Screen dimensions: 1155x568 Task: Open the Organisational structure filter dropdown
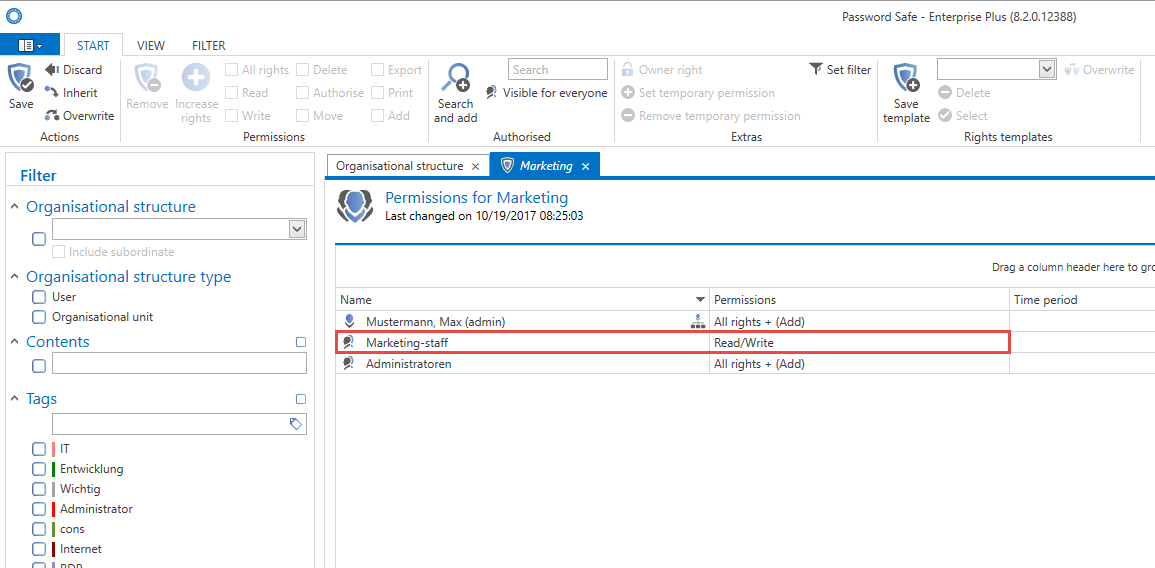pos(297,229)
